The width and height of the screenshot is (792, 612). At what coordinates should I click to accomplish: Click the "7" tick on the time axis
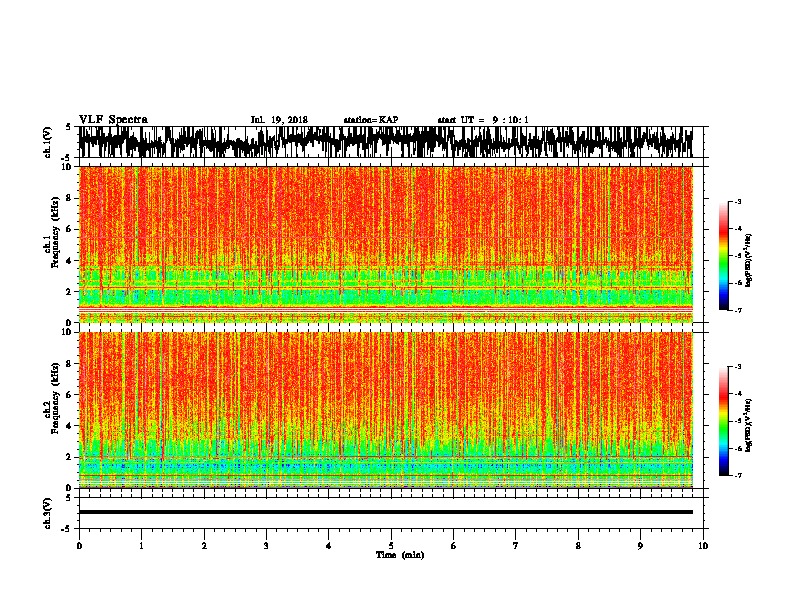click(516, 546)
